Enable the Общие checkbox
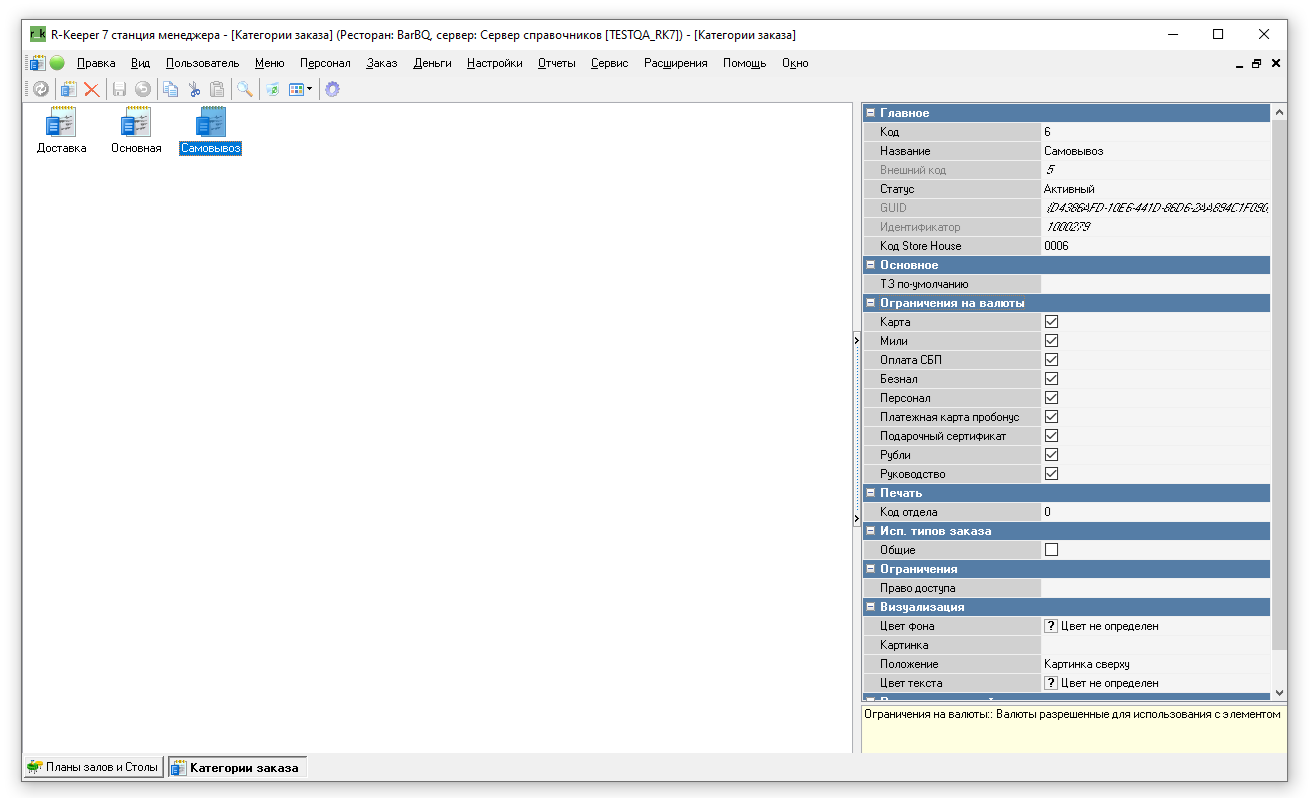The image size is (1310, 798). (1051, 550)
